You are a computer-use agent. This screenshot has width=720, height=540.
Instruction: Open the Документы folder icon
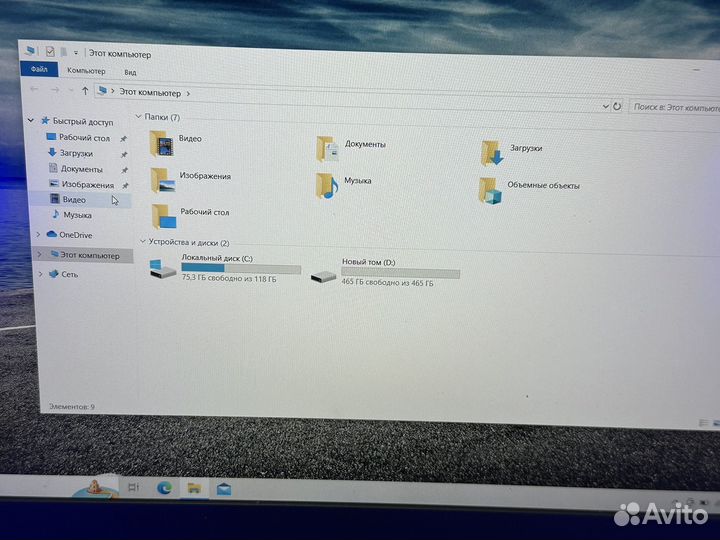coord(327,149)
